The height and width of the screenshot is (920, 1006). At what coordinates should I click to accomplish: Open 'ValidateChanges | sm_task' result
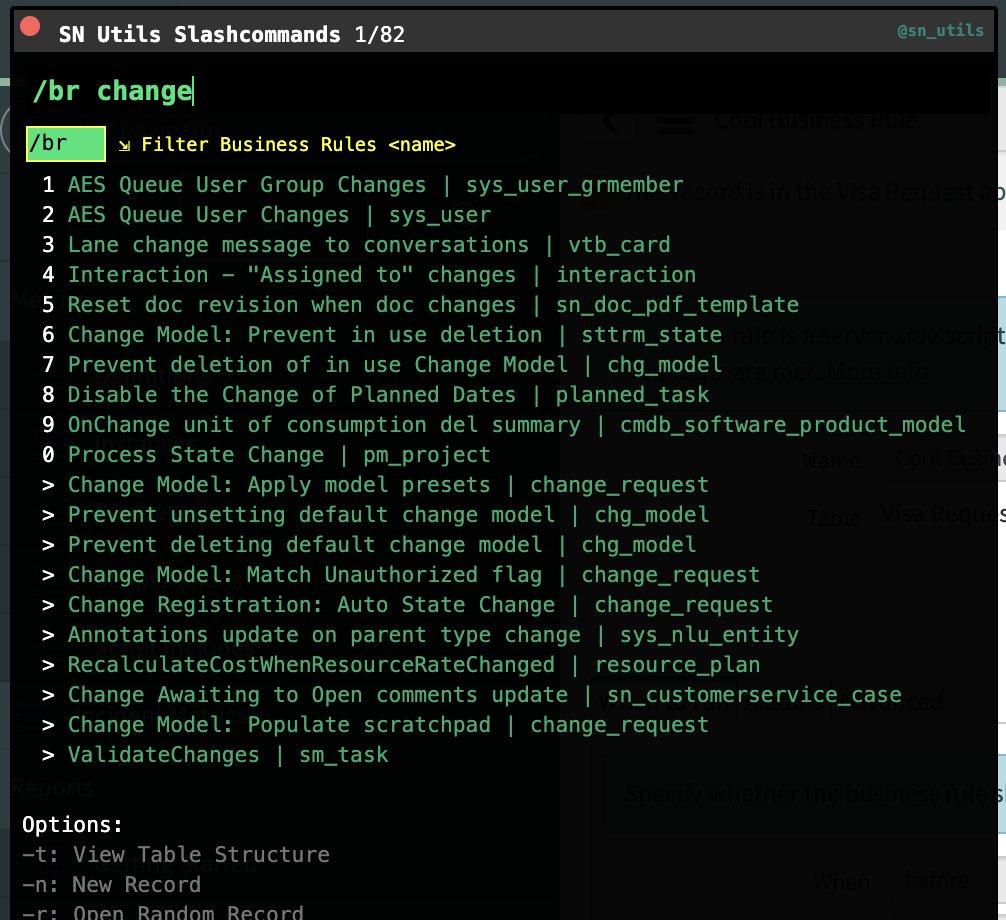coord(228,754)
